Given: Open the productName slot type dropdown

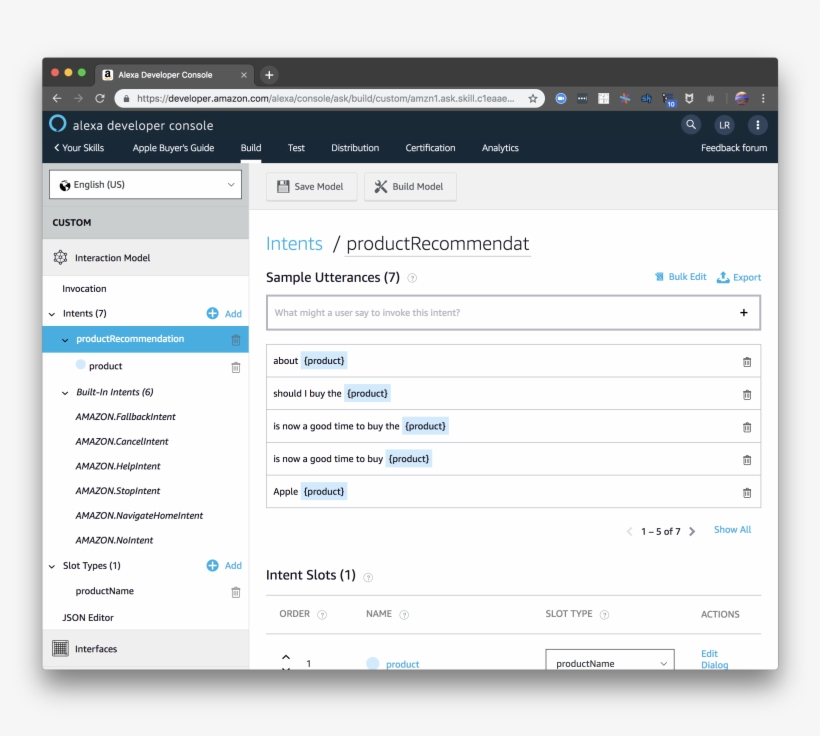Looking at the screenshot, I should click(610, 663).
